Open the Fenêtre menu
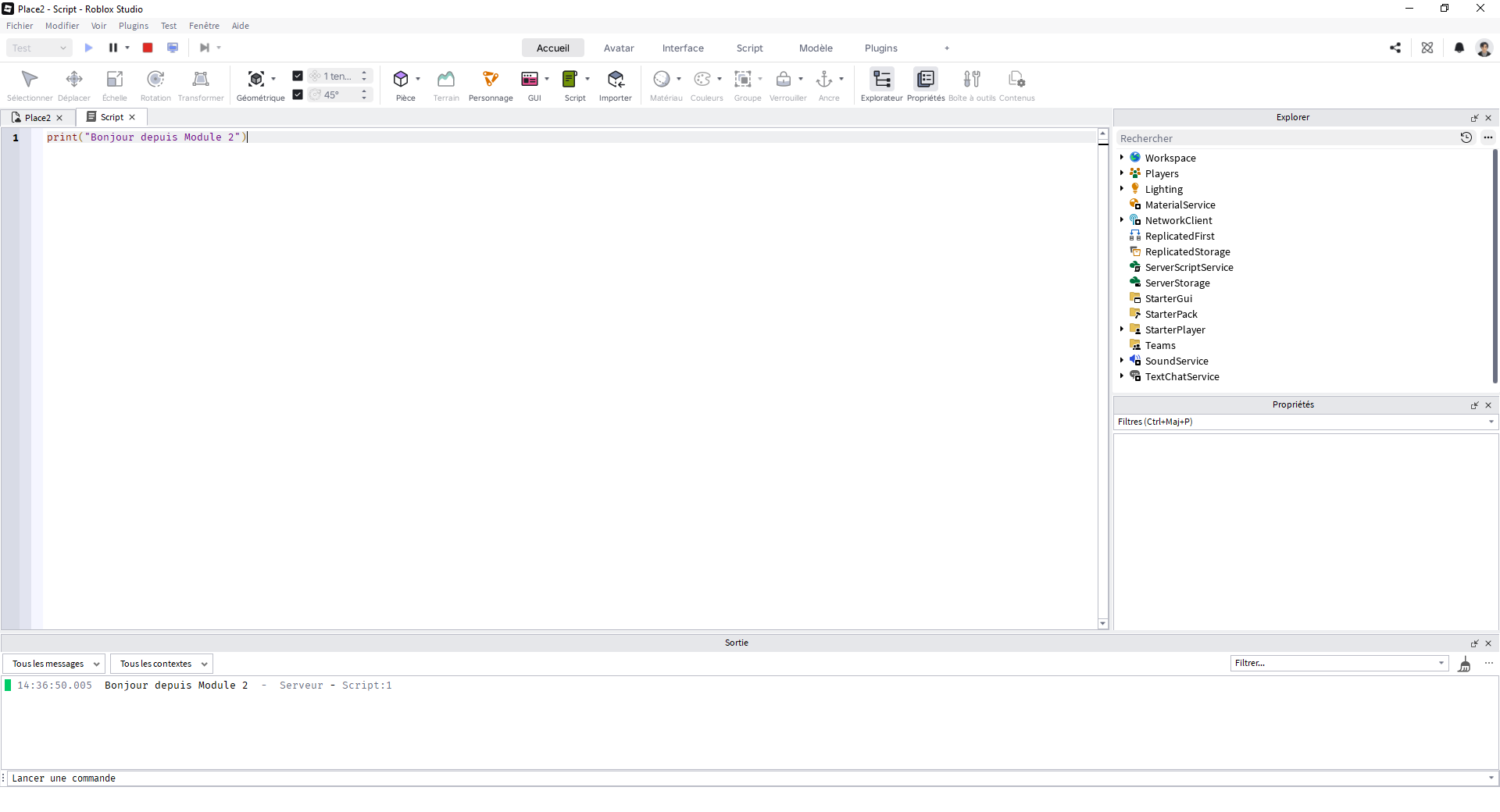This screenshot has height=812, width=1500. [204, 26]
